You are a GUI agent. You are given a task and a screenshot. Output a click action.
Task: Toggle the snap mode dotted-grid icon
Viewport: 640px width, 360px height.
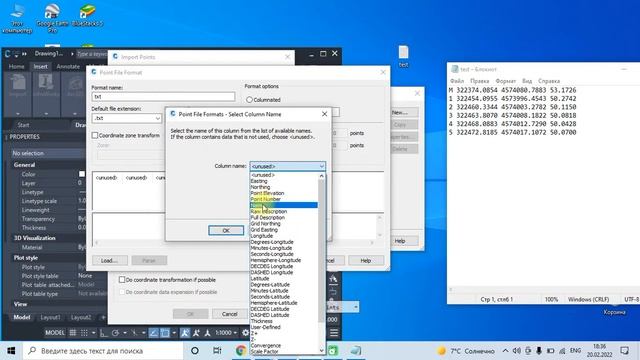[x=84, y=333]
